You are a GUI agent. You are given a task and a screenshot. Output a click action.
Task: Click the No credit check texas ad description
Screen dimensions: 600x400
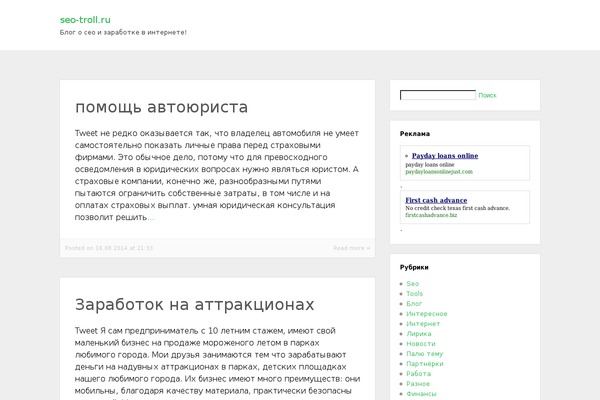(x=458, y=208)
